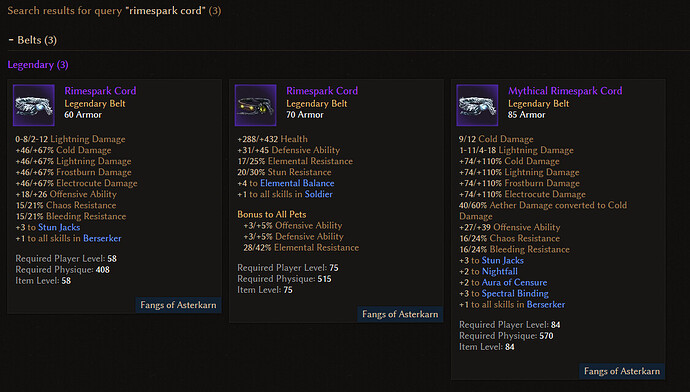Image resolution: width=690 pixels, height=392 pixels.
Task: Click 'Required Player Level: 84' text
Action: [x=510, y=325]
